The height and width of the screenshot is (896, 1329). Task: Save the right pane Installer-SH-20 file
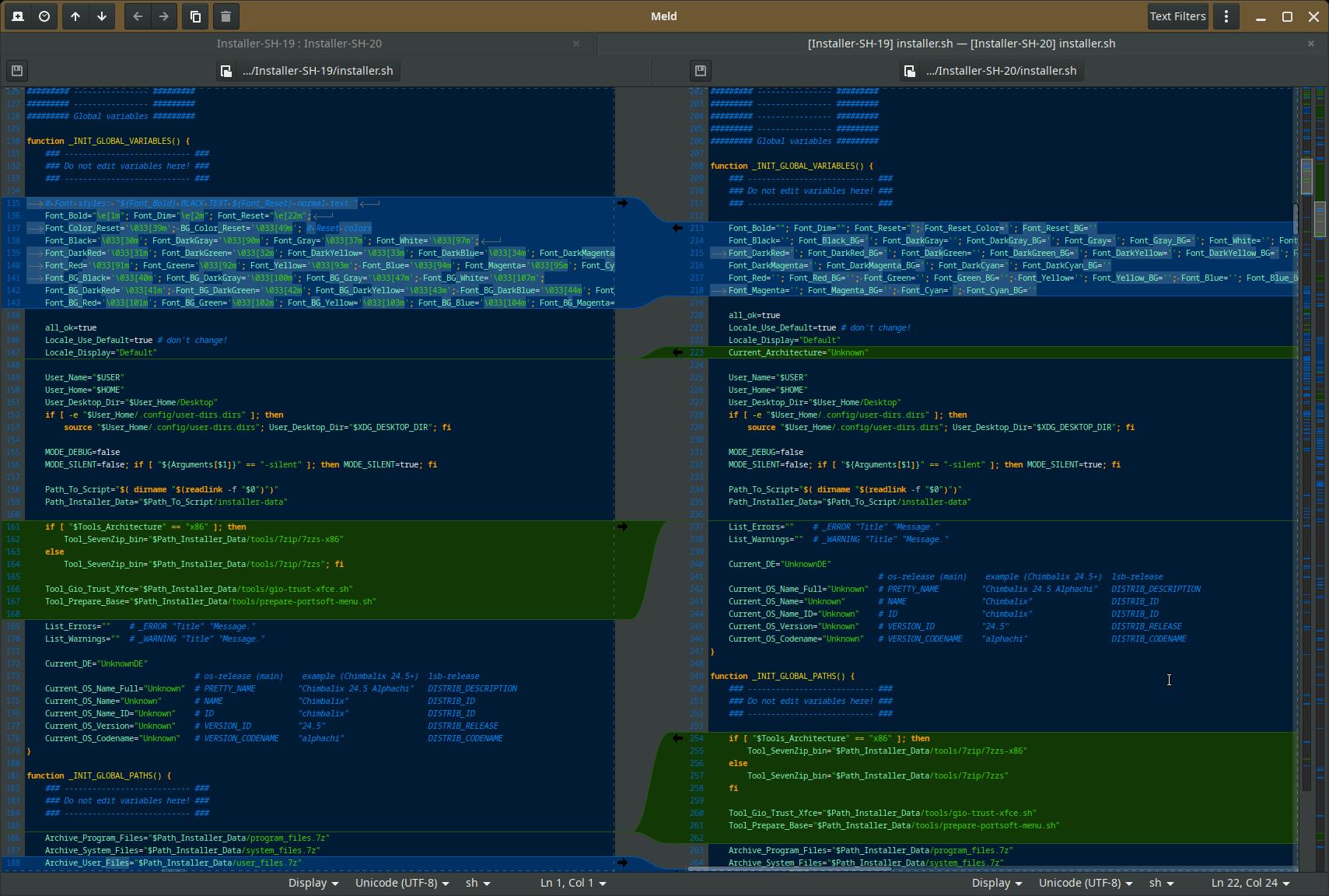point(700,71)
